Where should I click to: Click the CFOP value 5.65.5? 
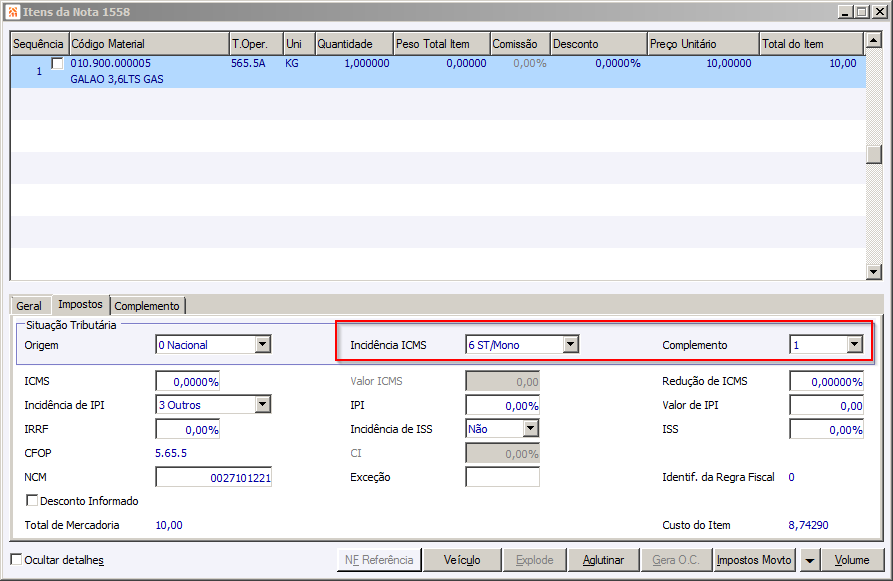(171, 453)
